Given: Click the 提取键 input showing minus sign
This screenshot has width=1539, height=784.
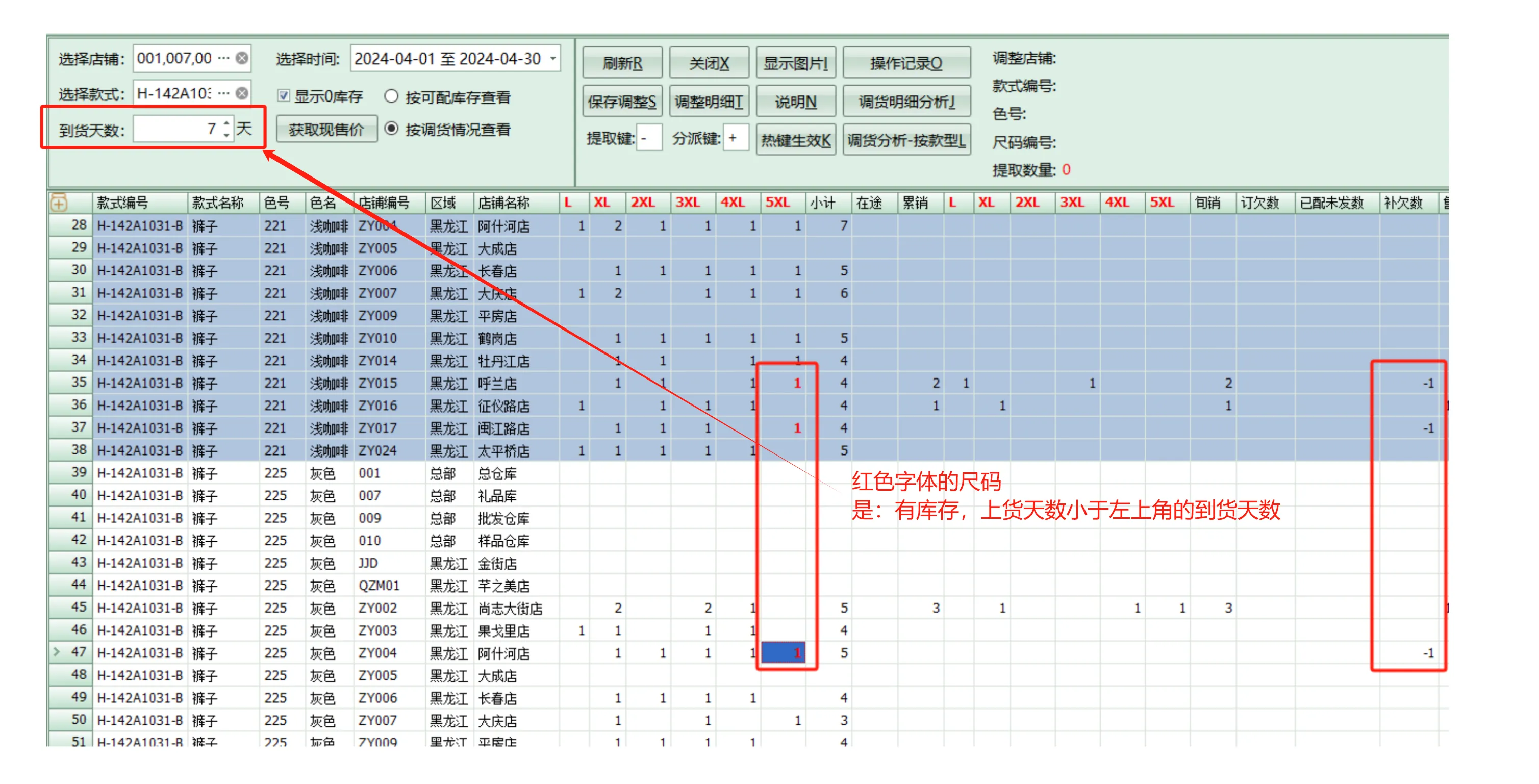Looking at the screenshot, I should pyautogui.click(x=649, y=137).
